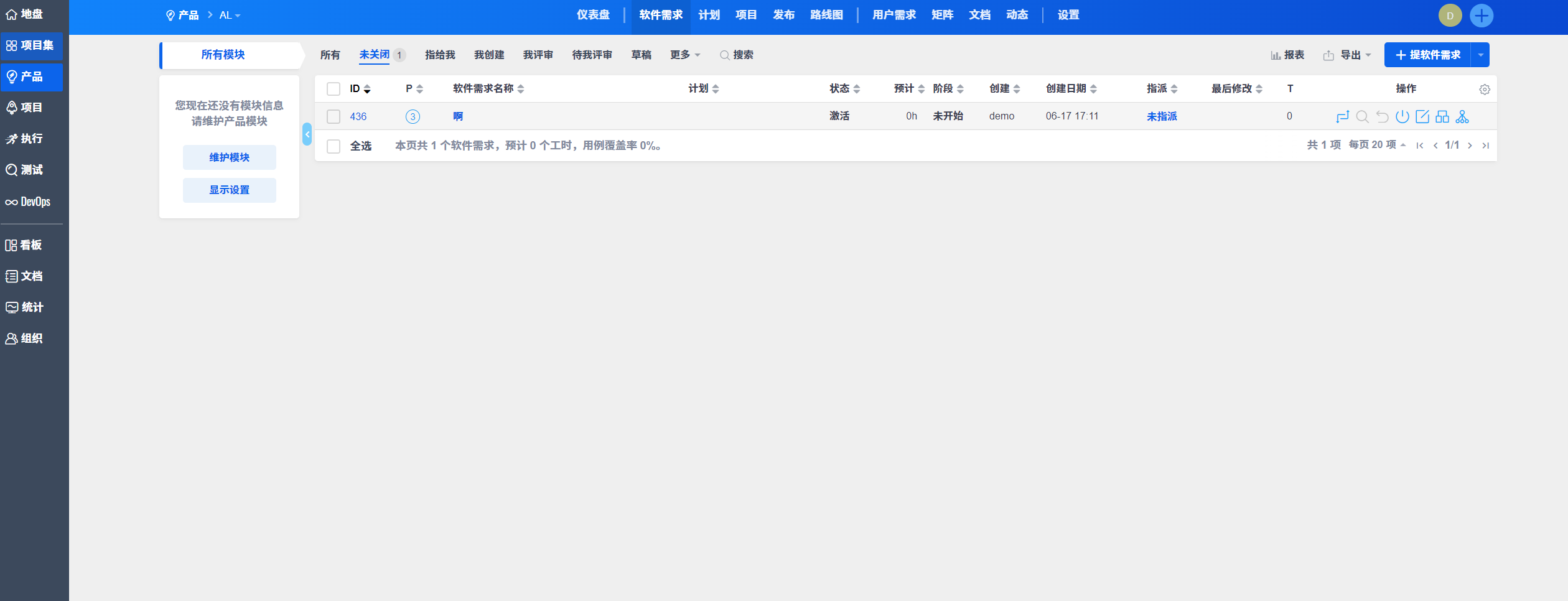
Task: Open table column settings gear icon
Action: click(1485, 90)
